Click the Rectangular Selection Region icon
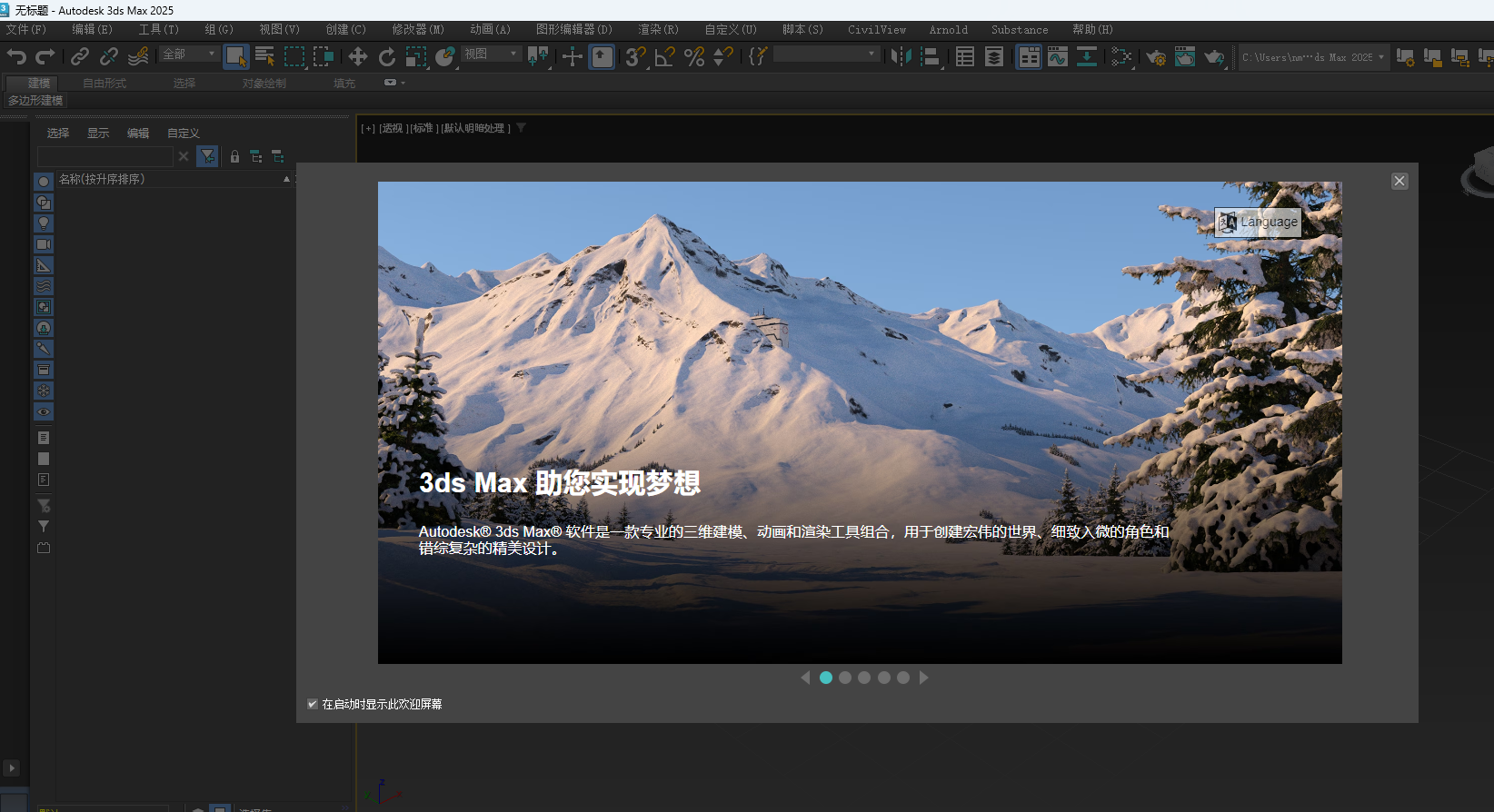The height and width of the screenshot is (812, 1494). tap(294, 57)
